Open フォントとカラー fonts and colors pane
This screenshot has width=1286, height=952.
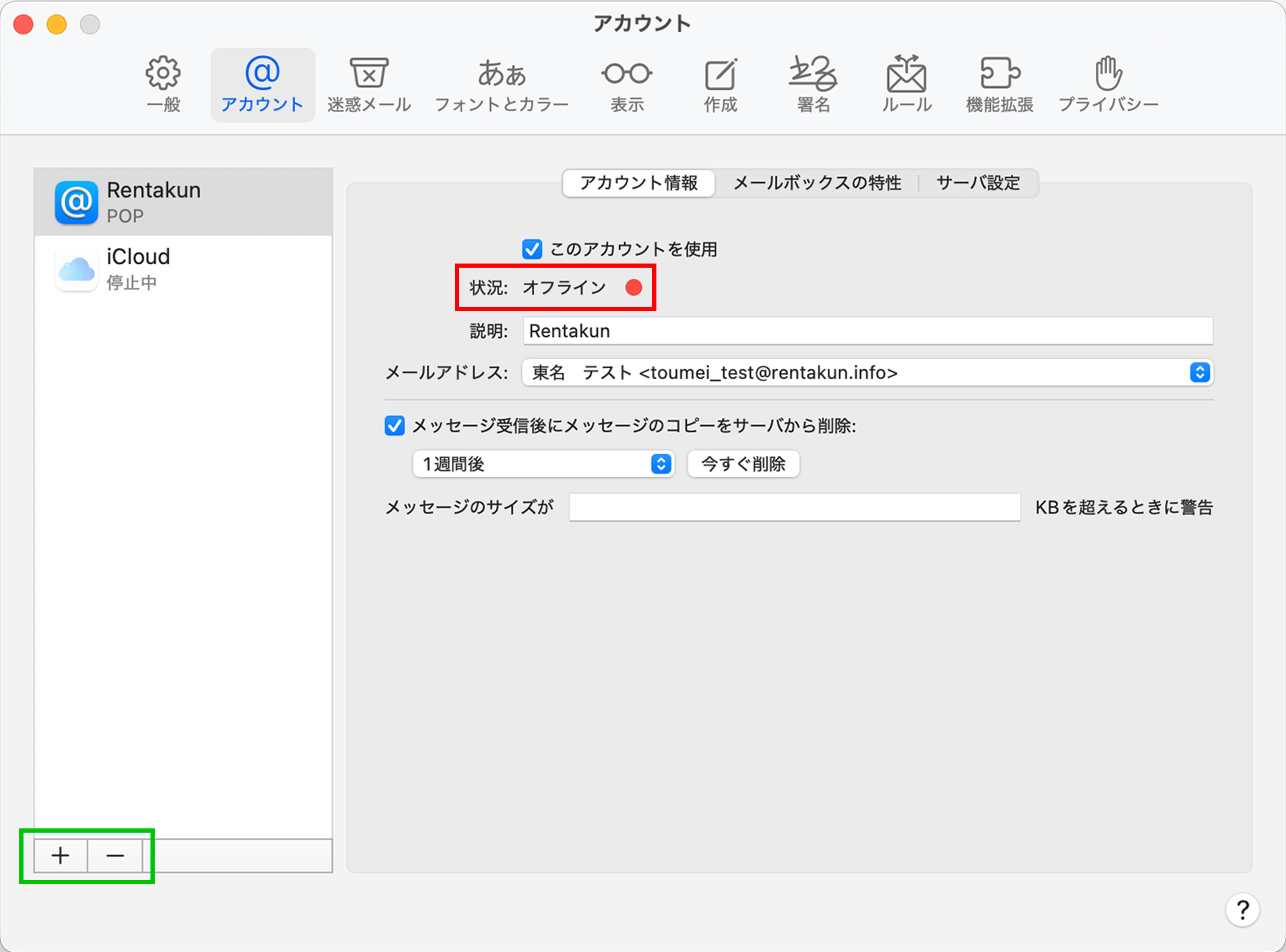501,84
